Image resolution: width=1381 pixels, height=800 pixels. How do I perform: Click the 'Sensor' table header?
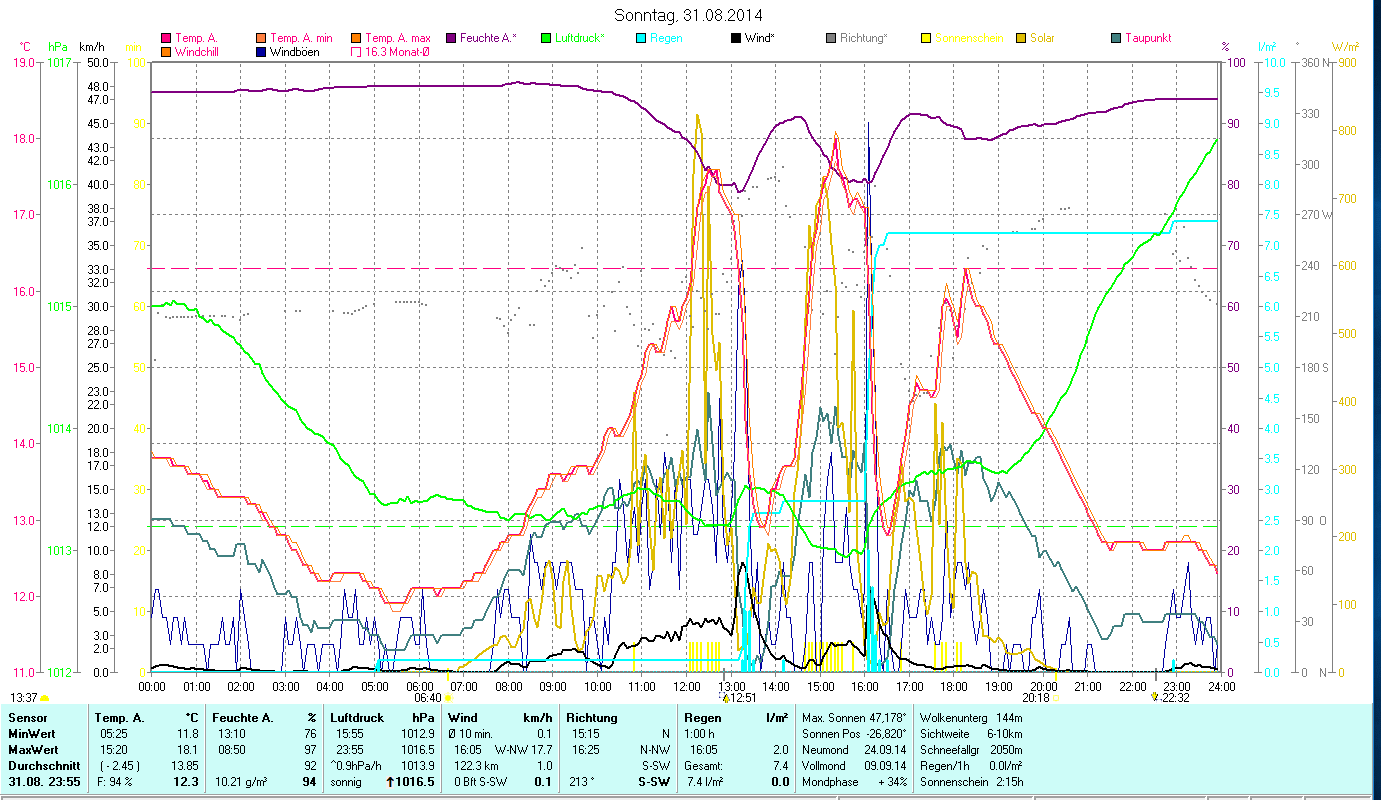[x=26, y=718]
